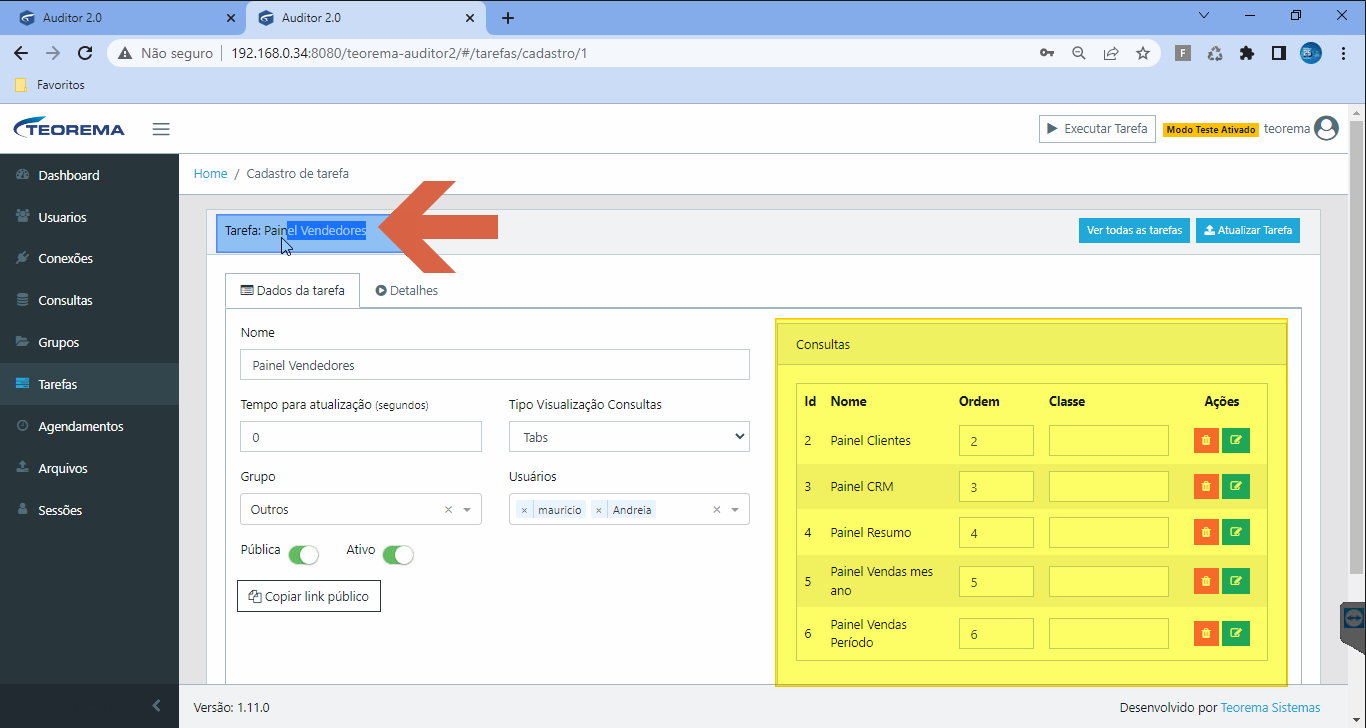Screen dimensions: 1366x728
Task: Delete the Painel Resumo query
Action: point(1206,532)
